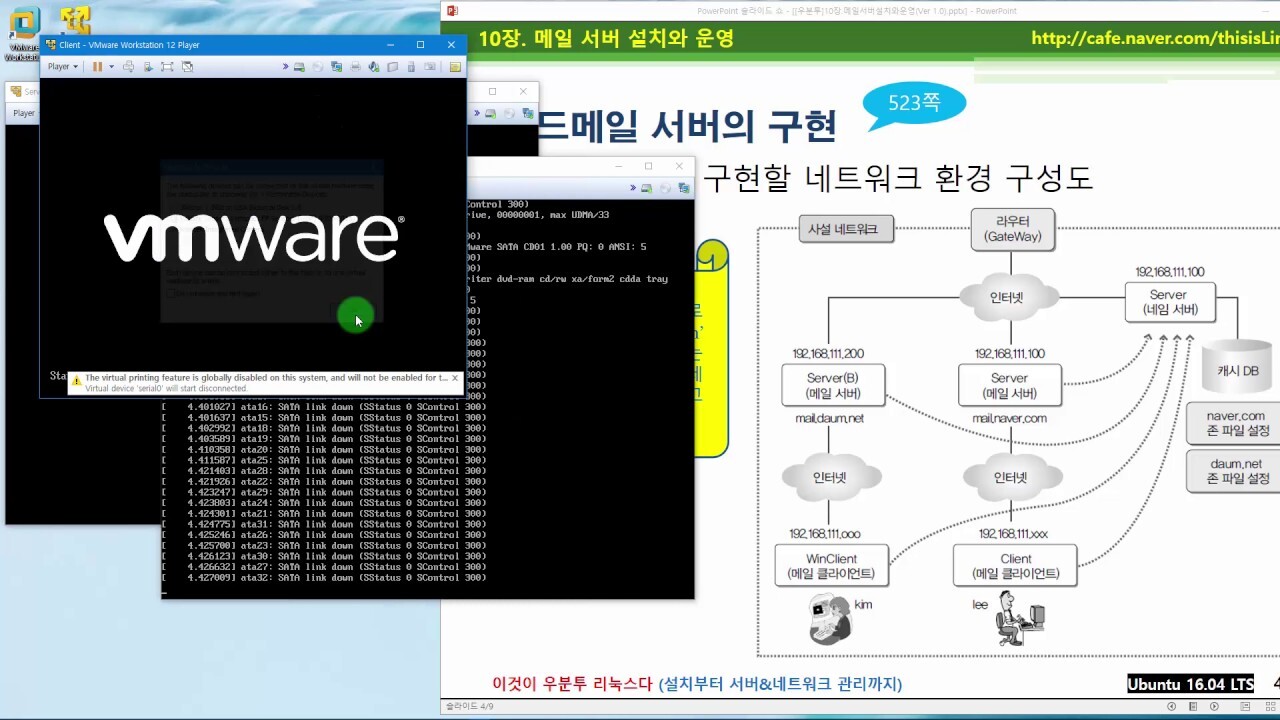Send Ctrl+Alt+Del in Client VMware toolbar

point(128,66)
